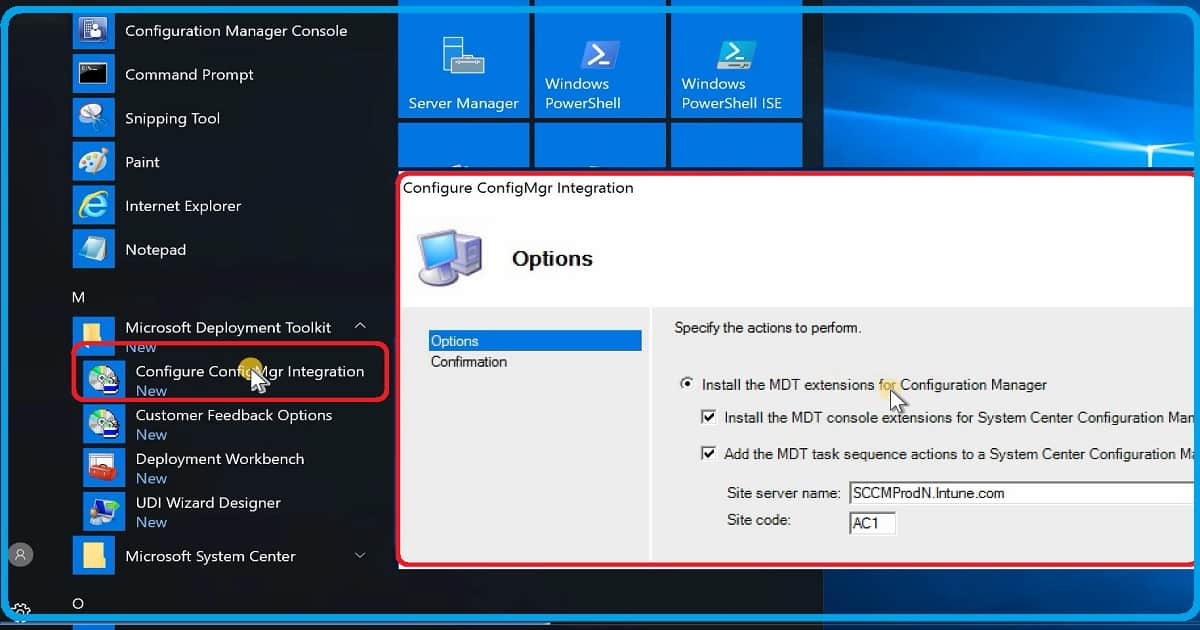Viewport: 1200px width, 630px height.
Task: Click 'Specify the actions to perform.' text
Action: (768, 327)
